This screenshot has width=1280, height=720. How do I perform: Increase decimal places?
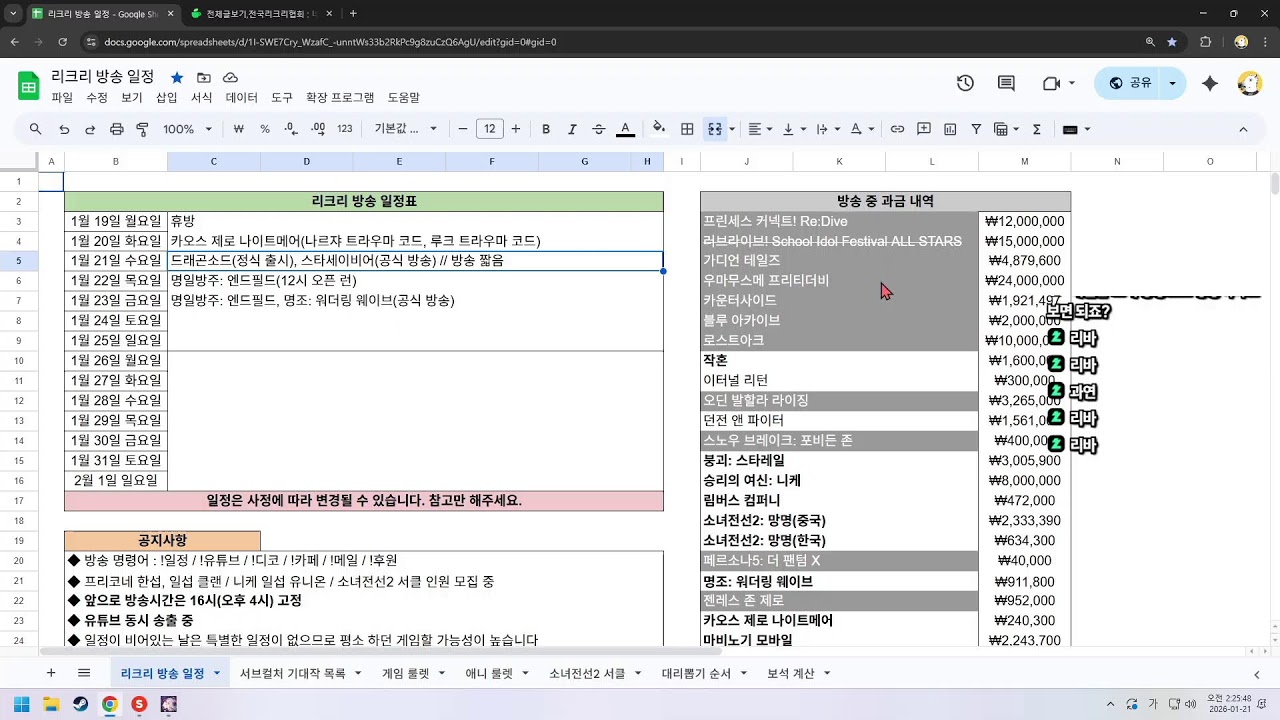318,129
